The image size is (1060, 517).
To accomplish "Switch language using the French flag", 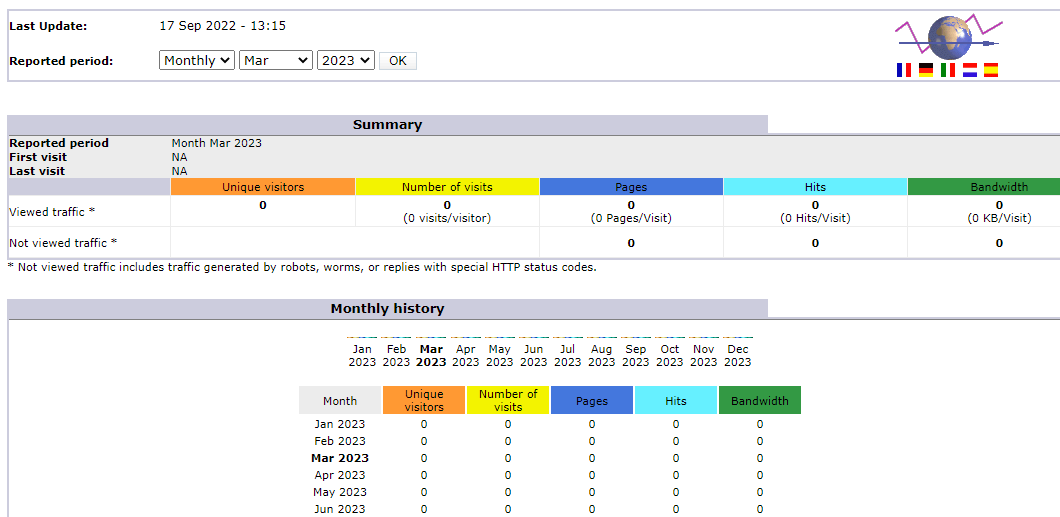I will click(x=904, y=70).
